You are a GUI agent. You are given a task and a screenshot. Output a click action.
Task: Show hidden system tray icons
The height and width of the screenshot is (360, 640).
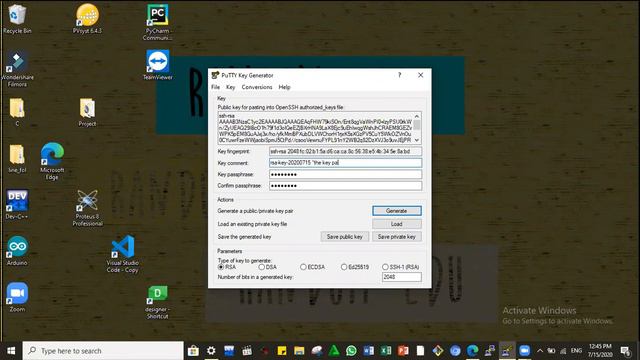(540, 351)
